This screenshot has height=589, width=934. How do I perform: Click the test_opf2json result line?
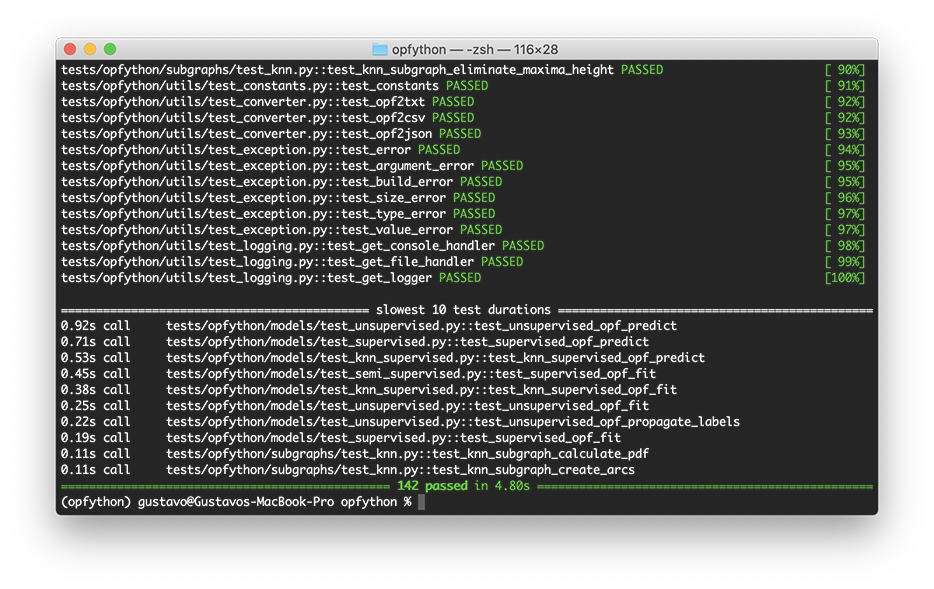pyautogui.click(x=271, y=134)
